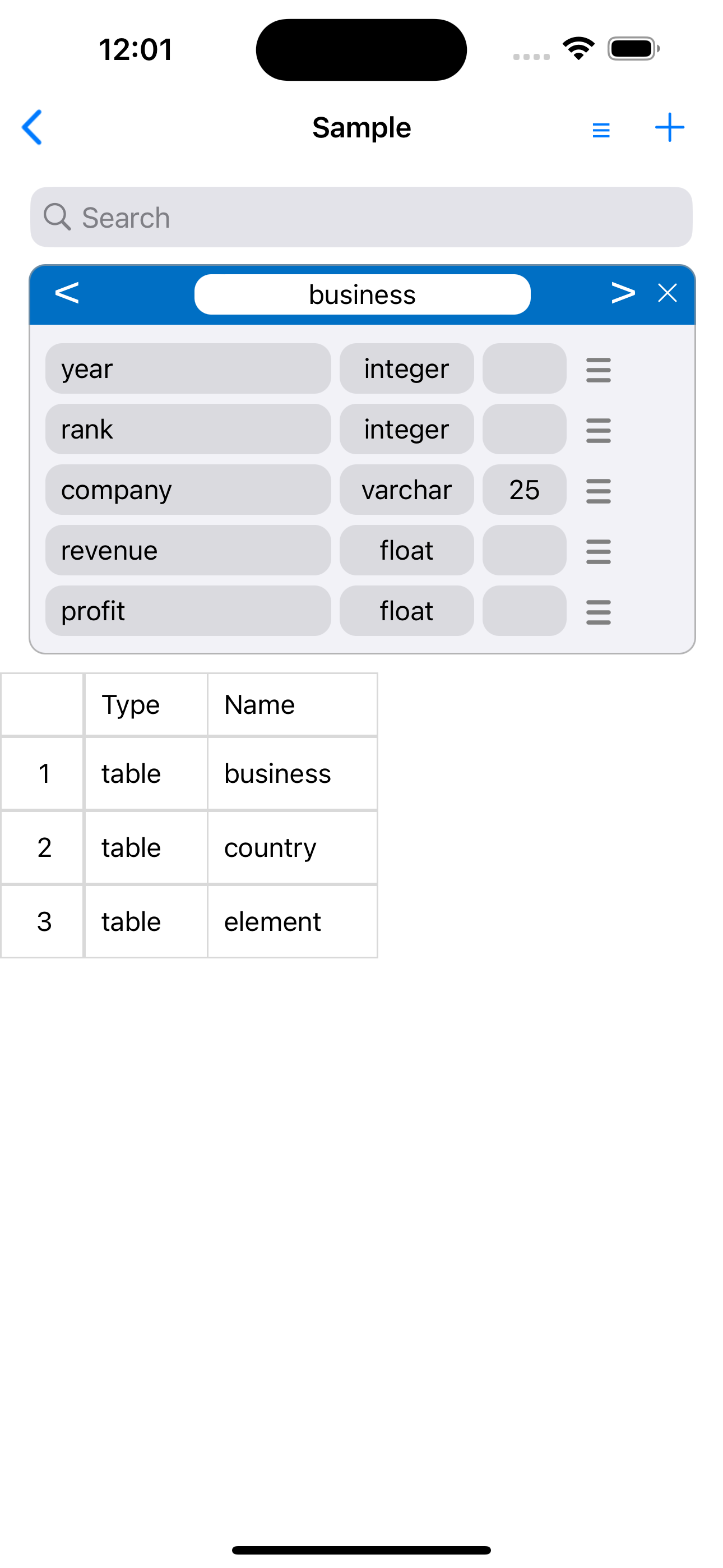
Task: Go to next table with right arrow
Action: click(623, 293)
